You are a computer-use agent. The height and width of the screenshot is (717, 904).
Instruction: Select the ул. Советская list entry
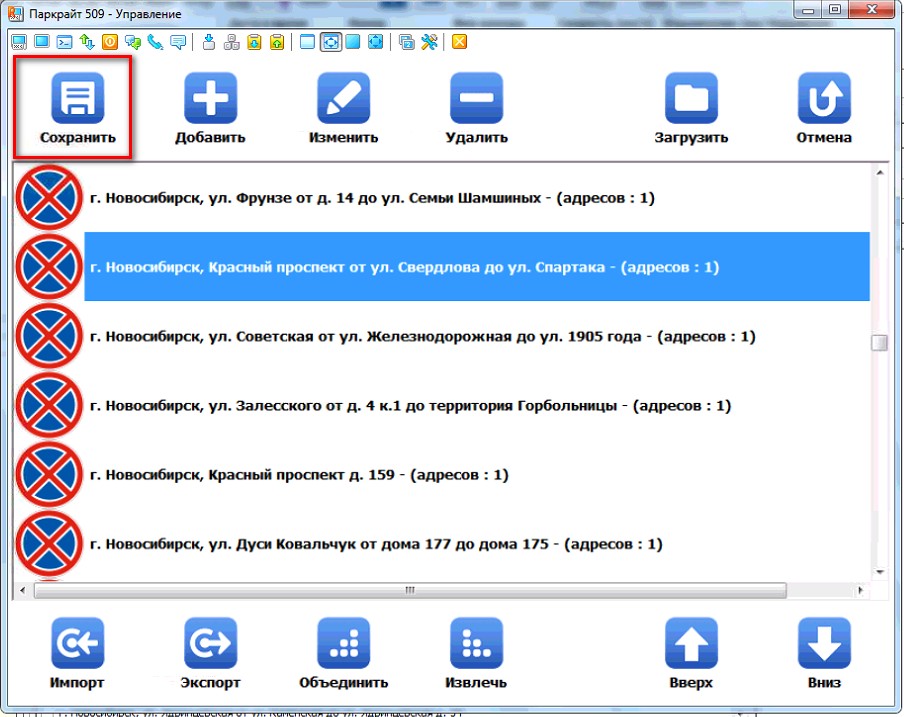[422, 337]
